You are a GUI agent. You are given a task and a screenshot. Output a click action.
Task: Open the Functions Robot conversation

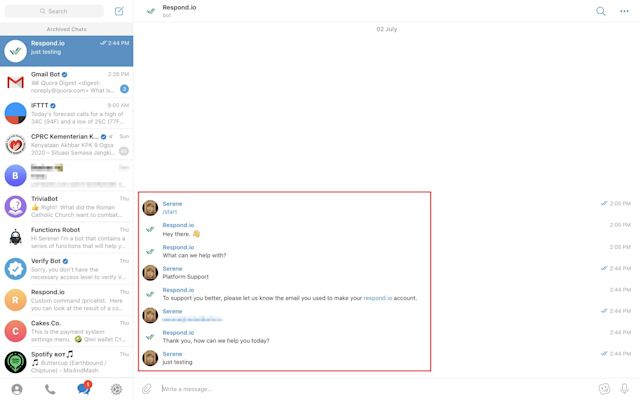click(67, 238)
